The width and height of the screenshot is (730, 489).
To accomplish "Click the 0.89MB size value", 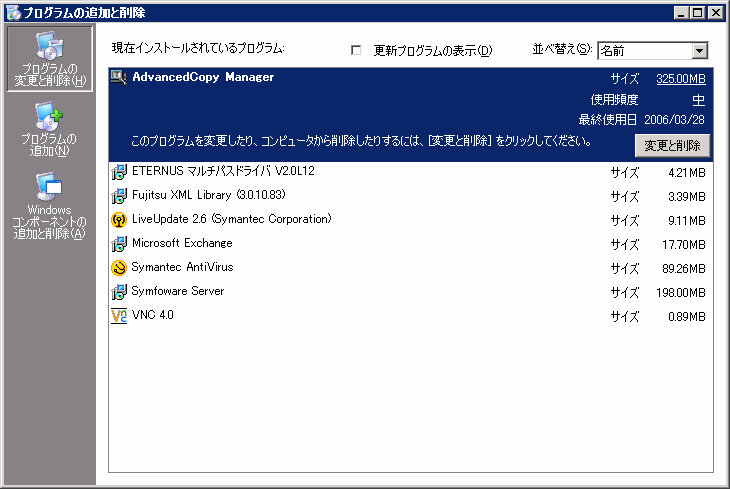I will tap(687, 317).
